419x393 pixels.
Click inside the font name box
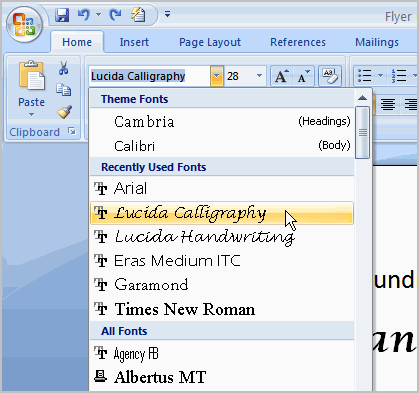(150, 76)
